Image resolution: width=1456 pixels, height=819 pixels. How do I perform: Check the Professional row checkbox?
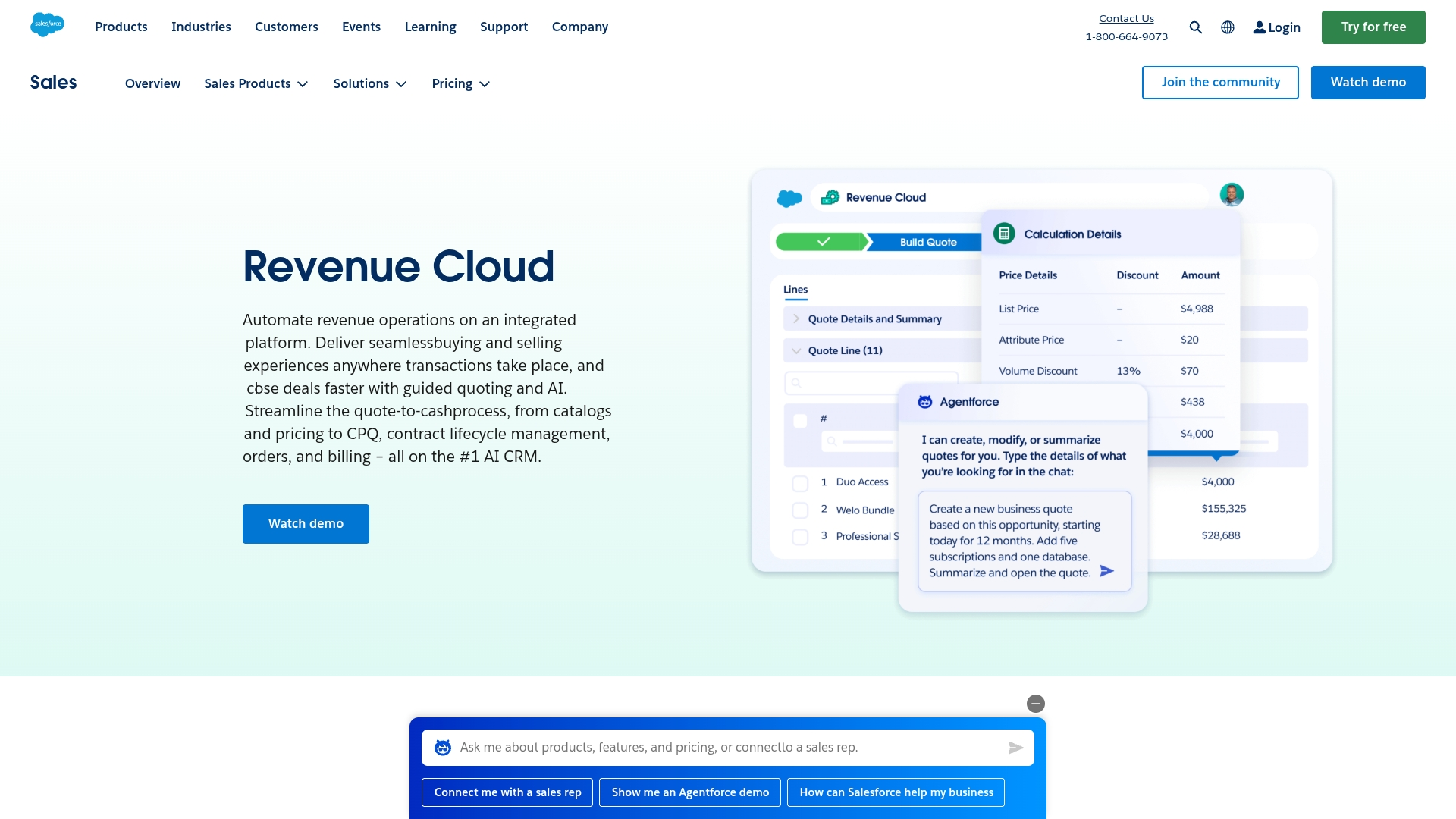[x=800, y=537]
